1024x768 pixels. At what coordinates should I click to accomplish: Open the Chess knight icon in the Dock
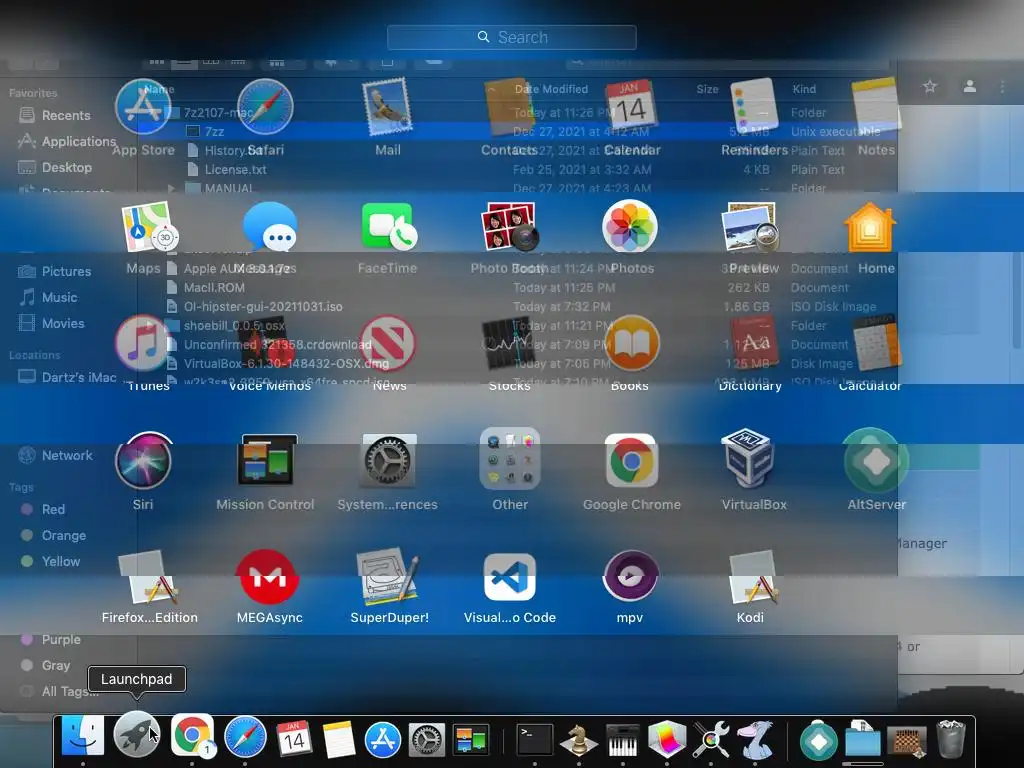578,741
